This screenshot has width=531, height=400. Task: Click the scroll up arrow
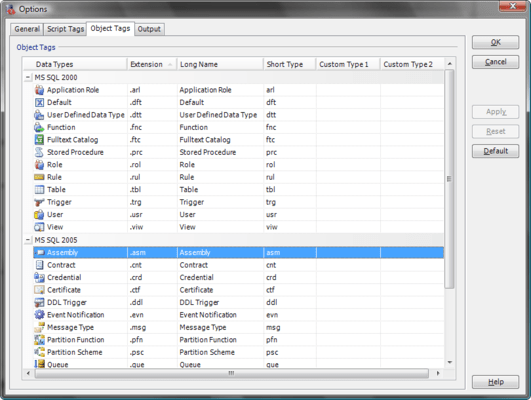click(450, 64)
